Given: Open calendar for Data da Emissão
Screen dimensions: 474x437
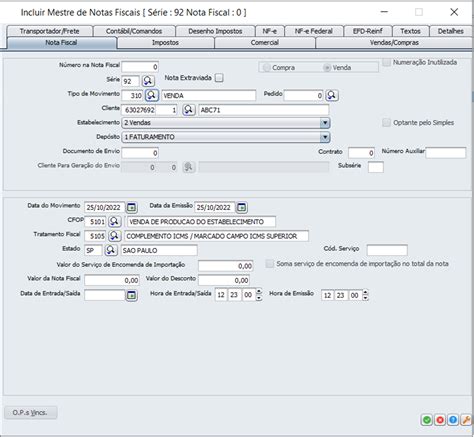Looking at the screenshot, I should 242,207.
